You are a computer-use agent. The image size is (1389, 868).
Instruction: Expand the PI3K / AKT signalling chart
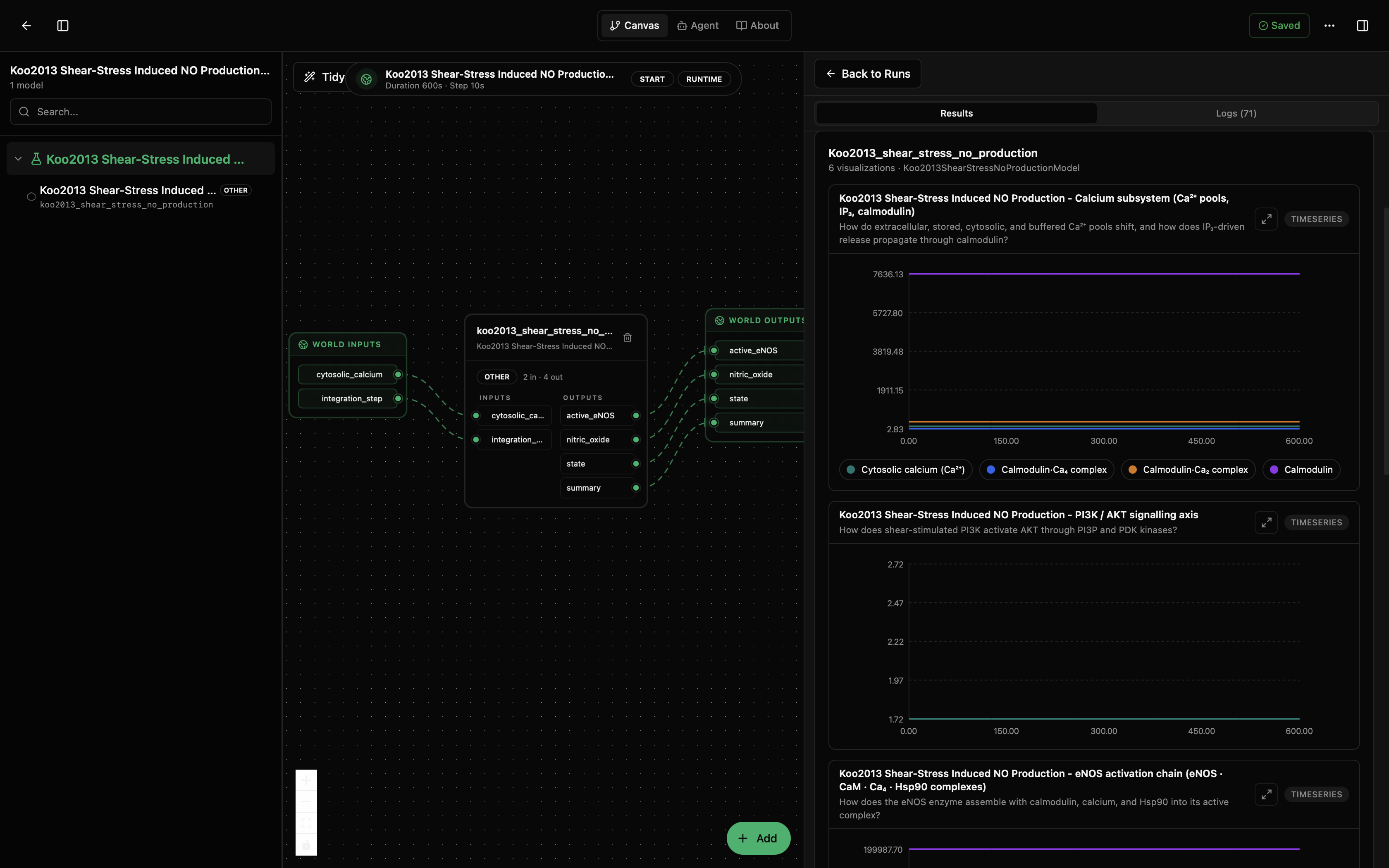(x=1265, y=522)
